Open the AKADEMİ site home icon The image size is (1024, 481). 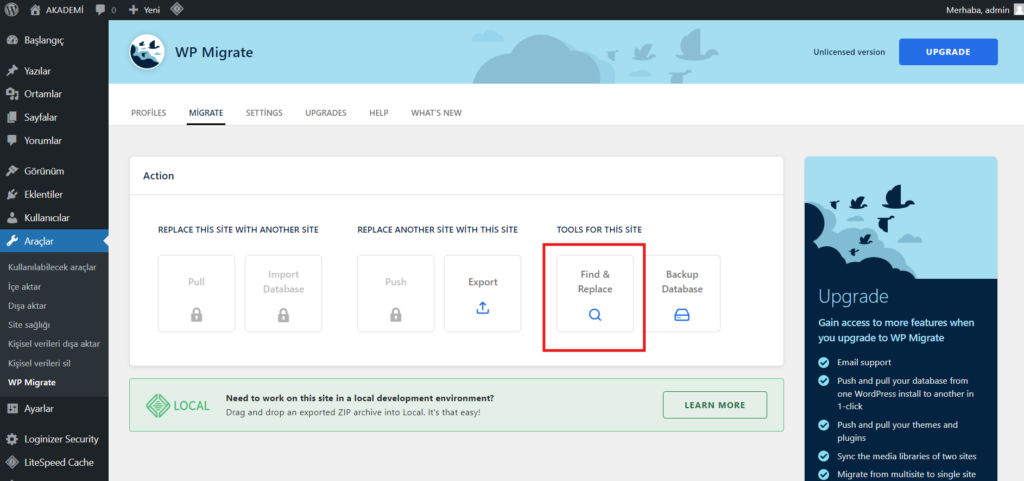click(35, 10)
